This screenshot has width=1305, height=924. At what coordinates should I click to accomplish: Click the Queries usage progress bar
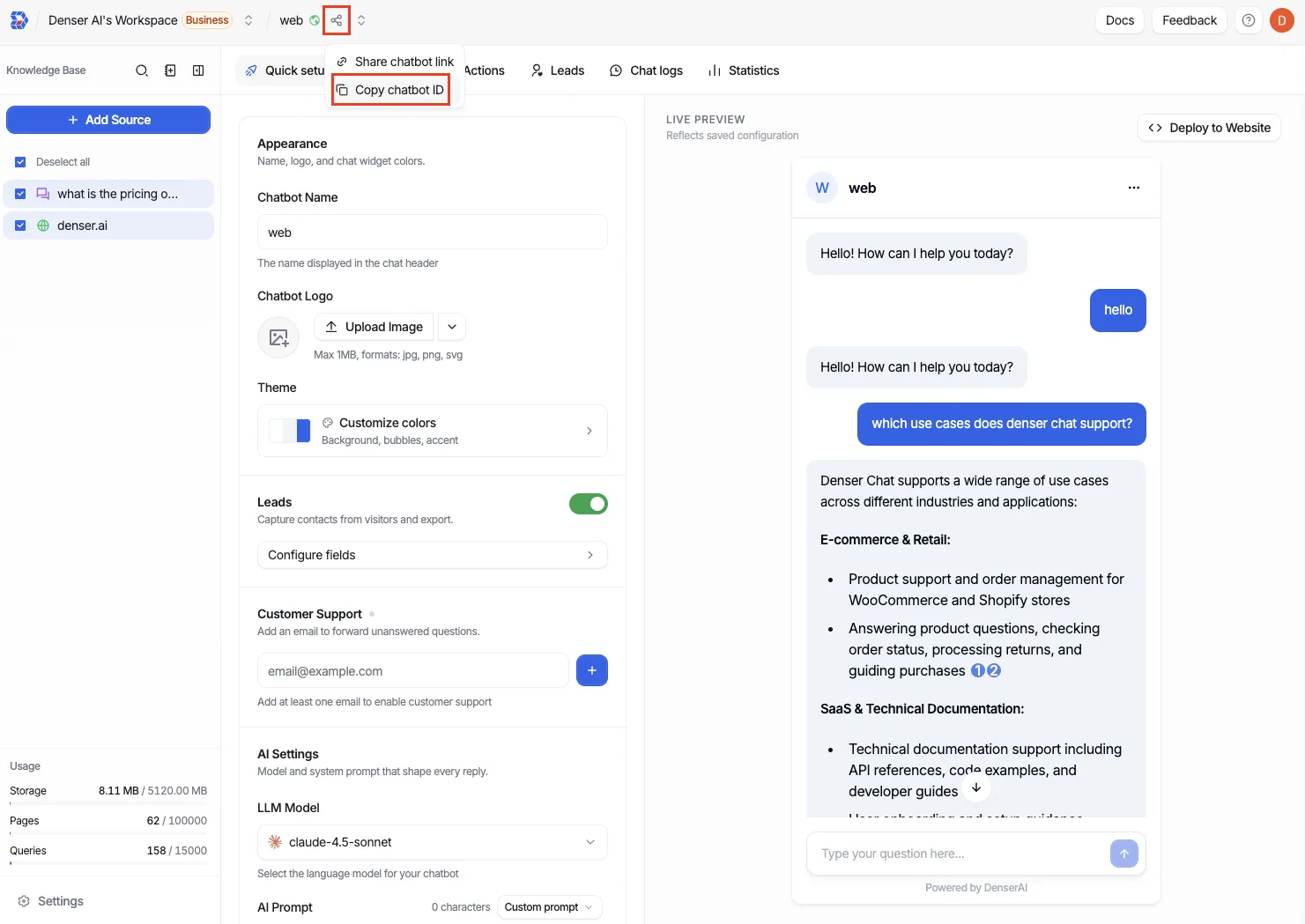(x=108, y=864)
